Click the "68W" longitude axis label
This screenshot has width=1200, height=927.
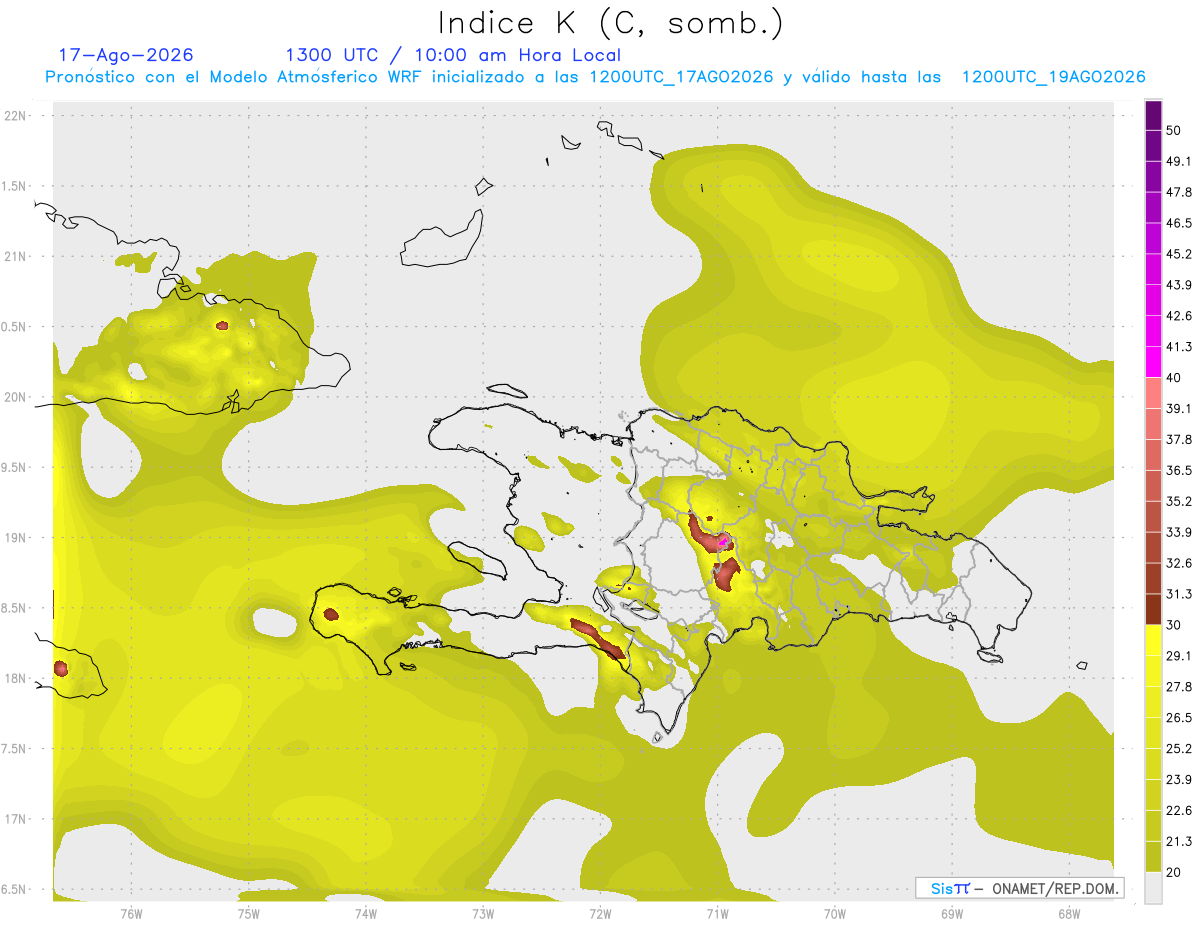1069,913
